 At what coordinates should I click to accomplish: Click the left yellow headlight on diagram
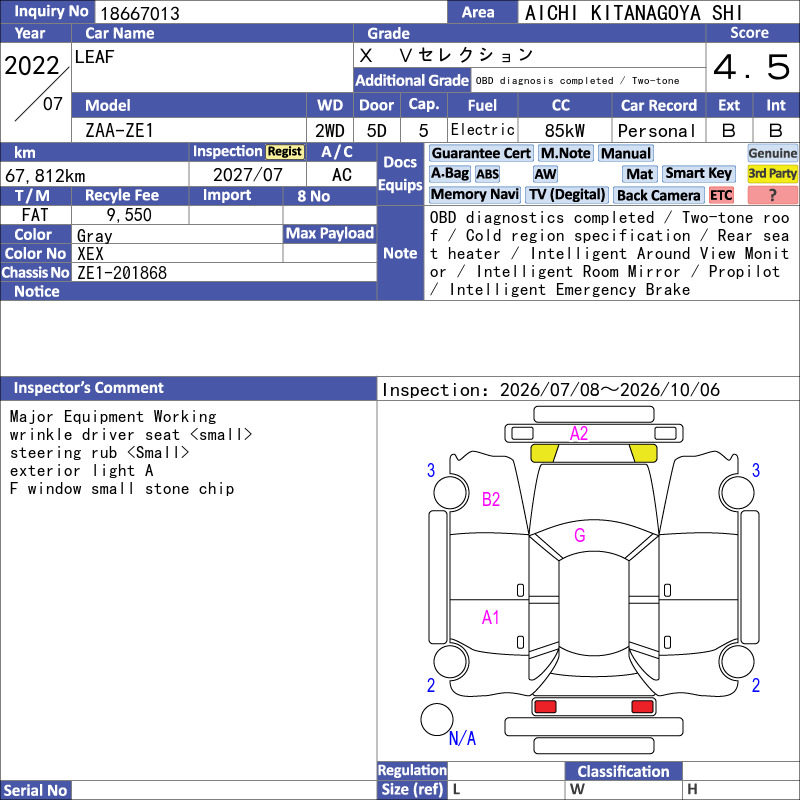pos(544,453)
